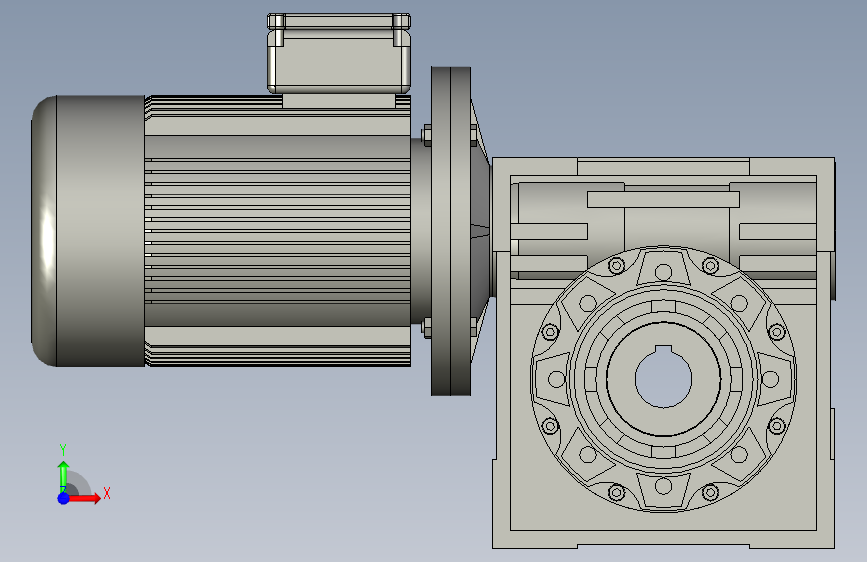Select the "Y" label on the triad
This screenshot has height=562, width=867.
(63, 450)
